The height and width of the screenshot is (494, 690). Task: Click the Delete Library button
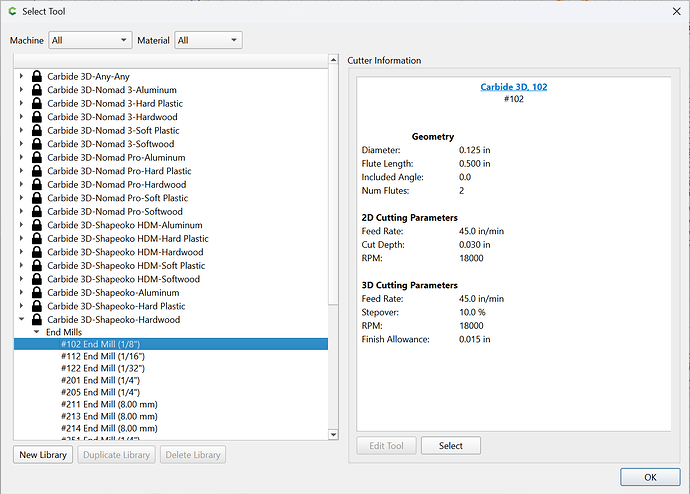coord(193,454)
